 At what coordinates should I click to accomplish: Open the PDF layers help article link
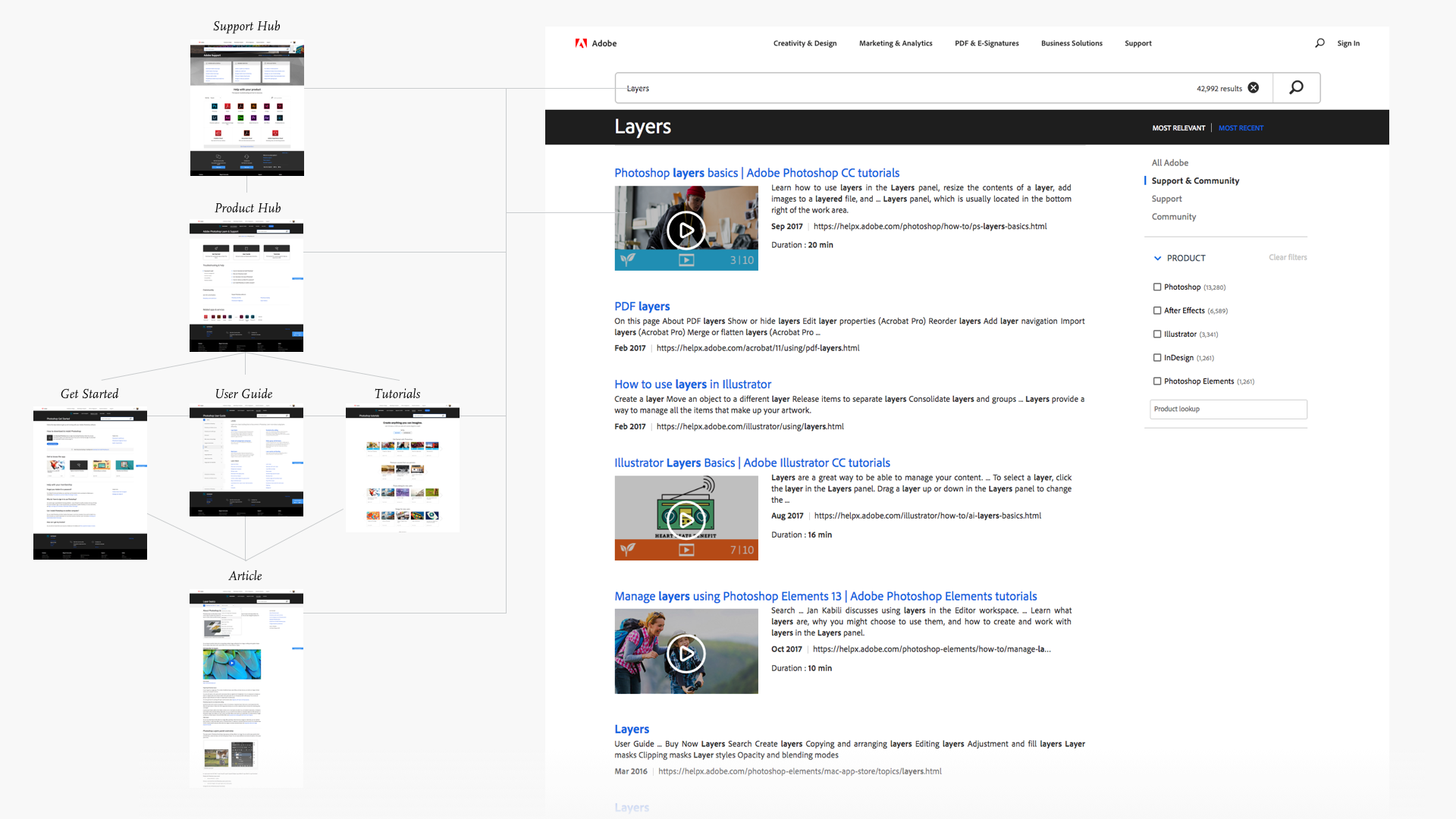tap(640, 306)
